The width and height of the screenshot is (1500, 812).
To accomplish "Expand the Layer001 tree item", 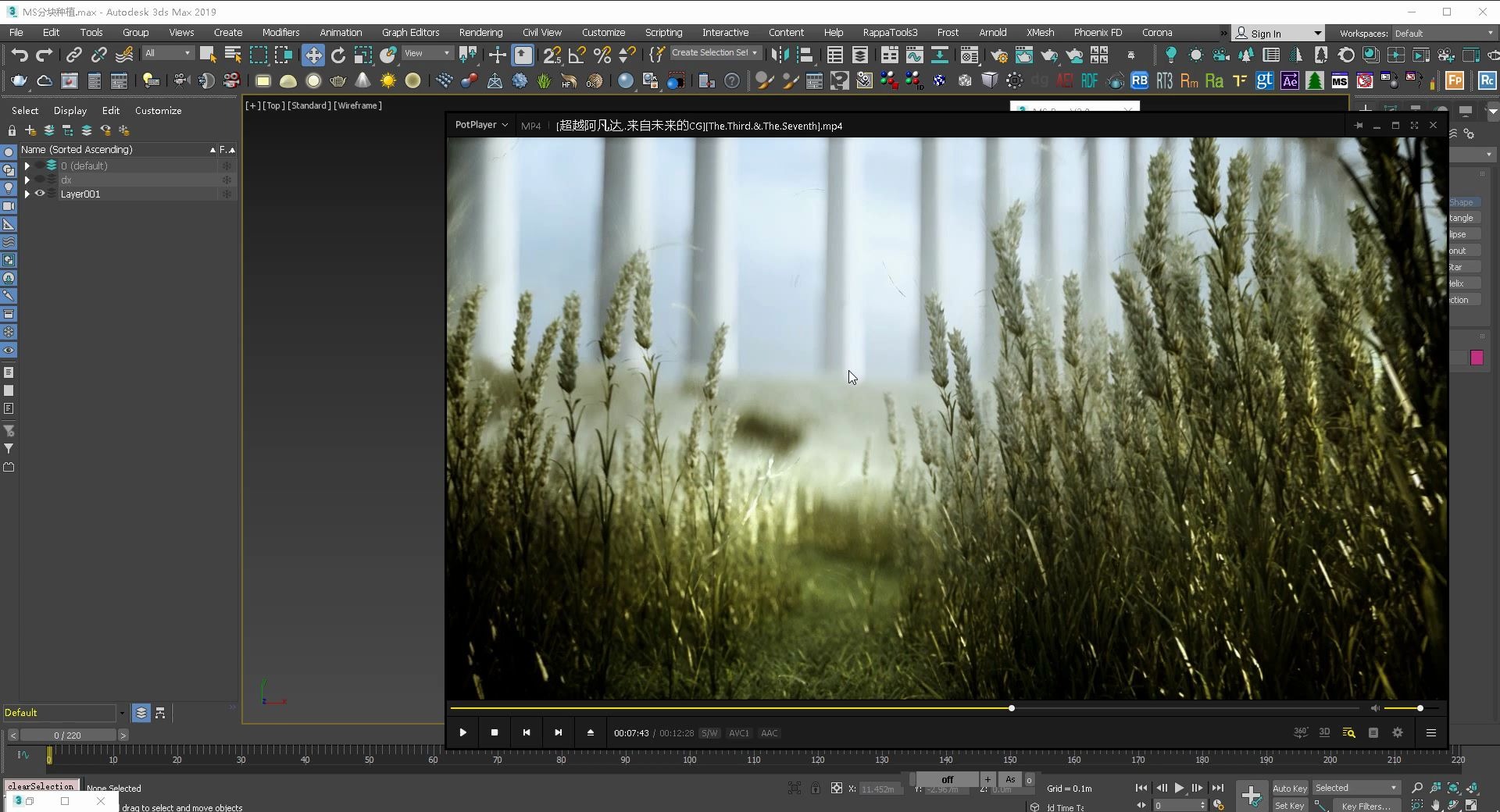I will coord(27,194).
